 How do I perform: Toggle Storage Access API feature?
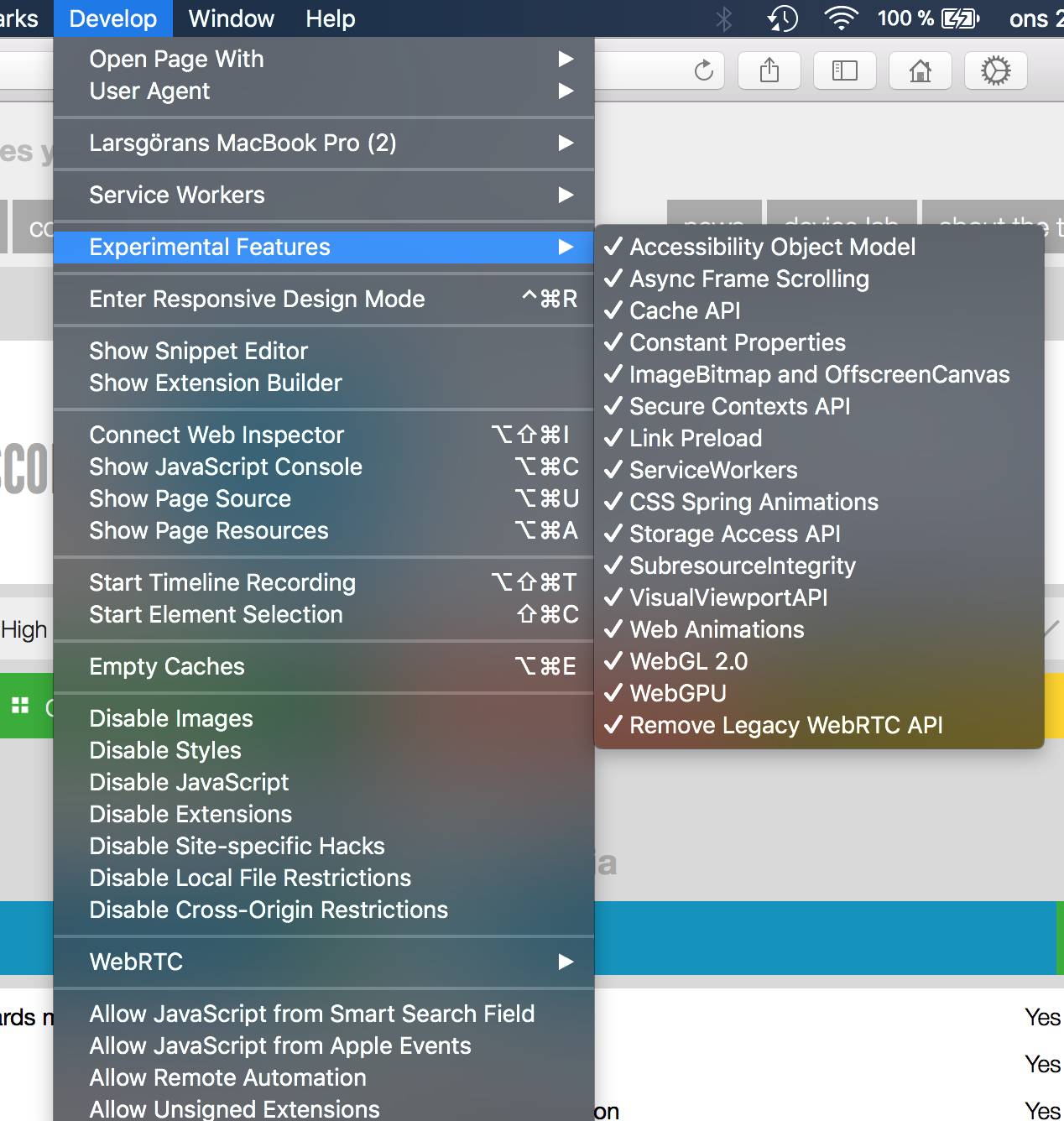[819, 534]
